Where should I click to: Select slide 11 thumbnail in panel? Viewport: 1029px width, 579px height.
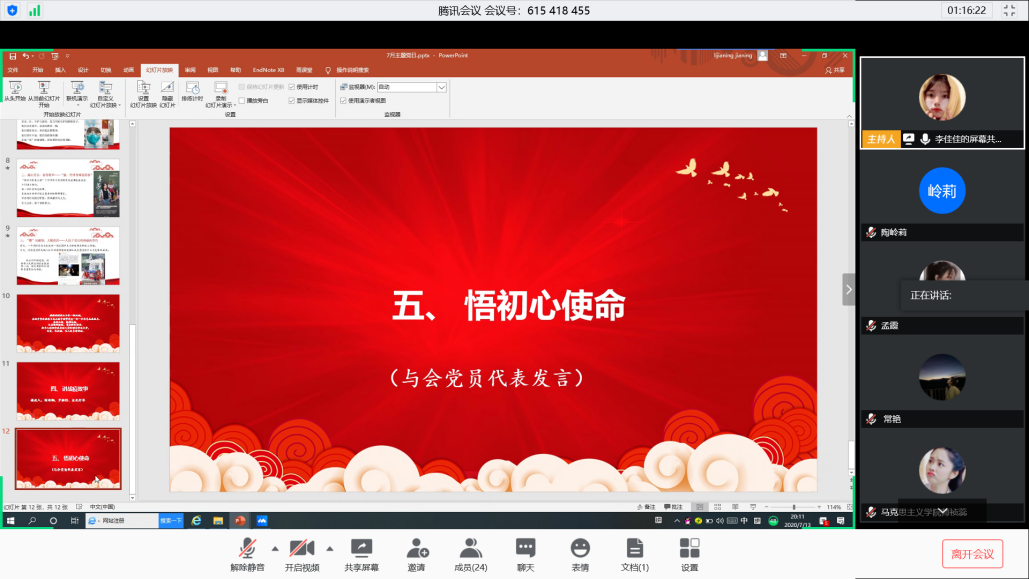68,390
